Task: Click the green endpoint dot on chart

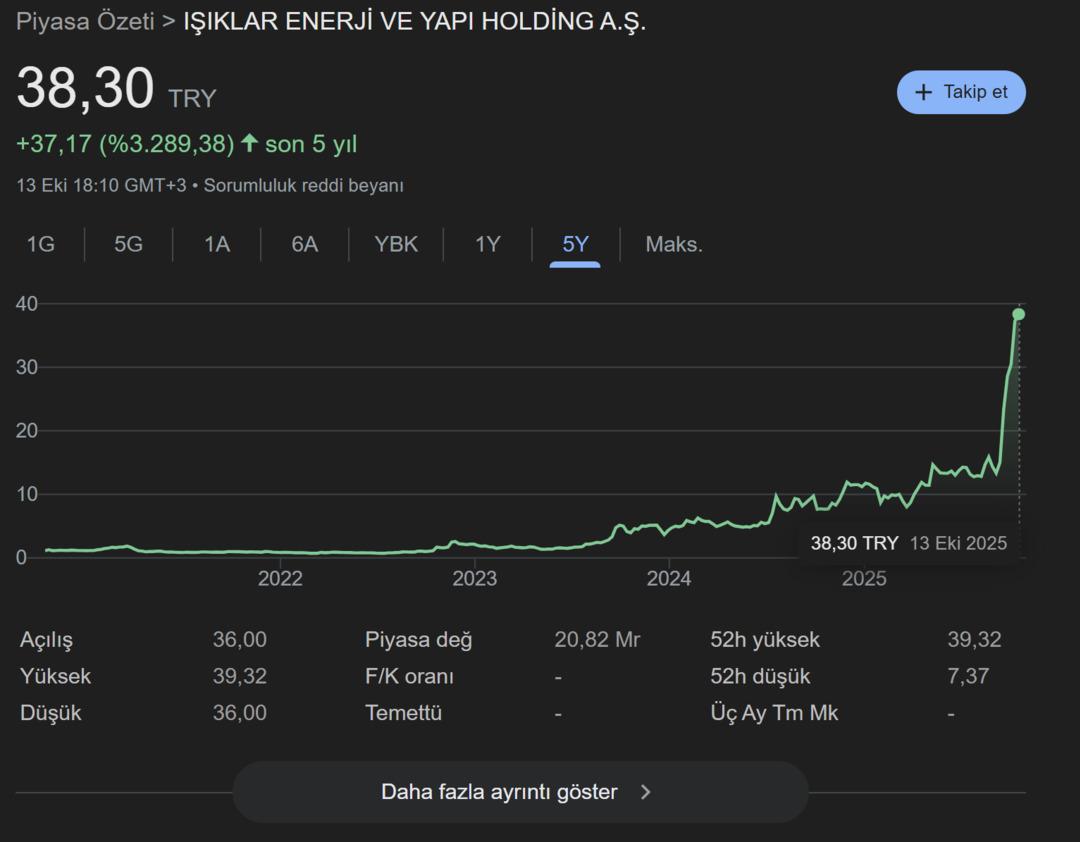Action: (1018, 314)
